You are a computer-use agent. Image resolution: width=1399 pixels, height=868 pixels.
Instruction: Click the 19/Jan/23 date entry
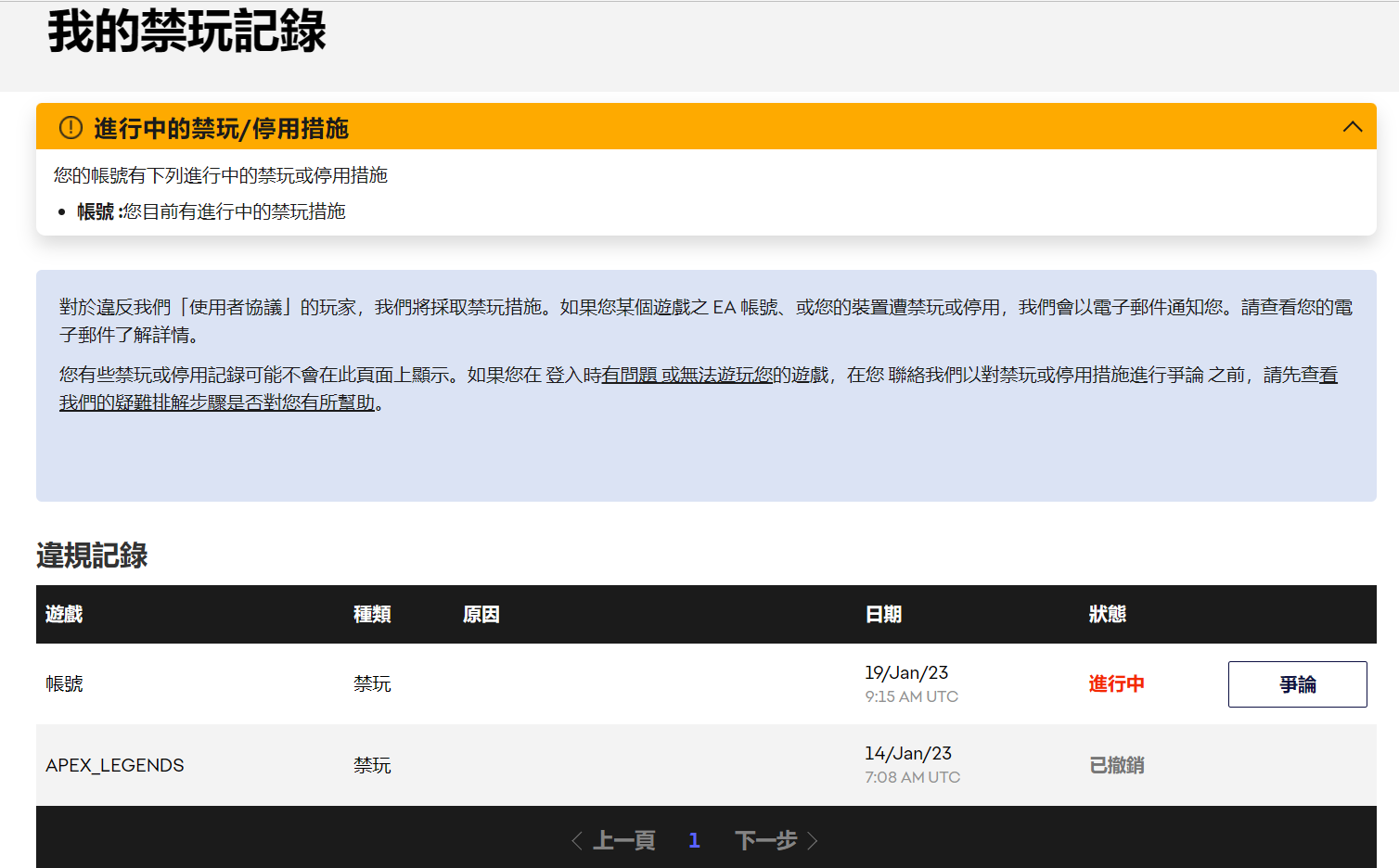click(906, 673)
